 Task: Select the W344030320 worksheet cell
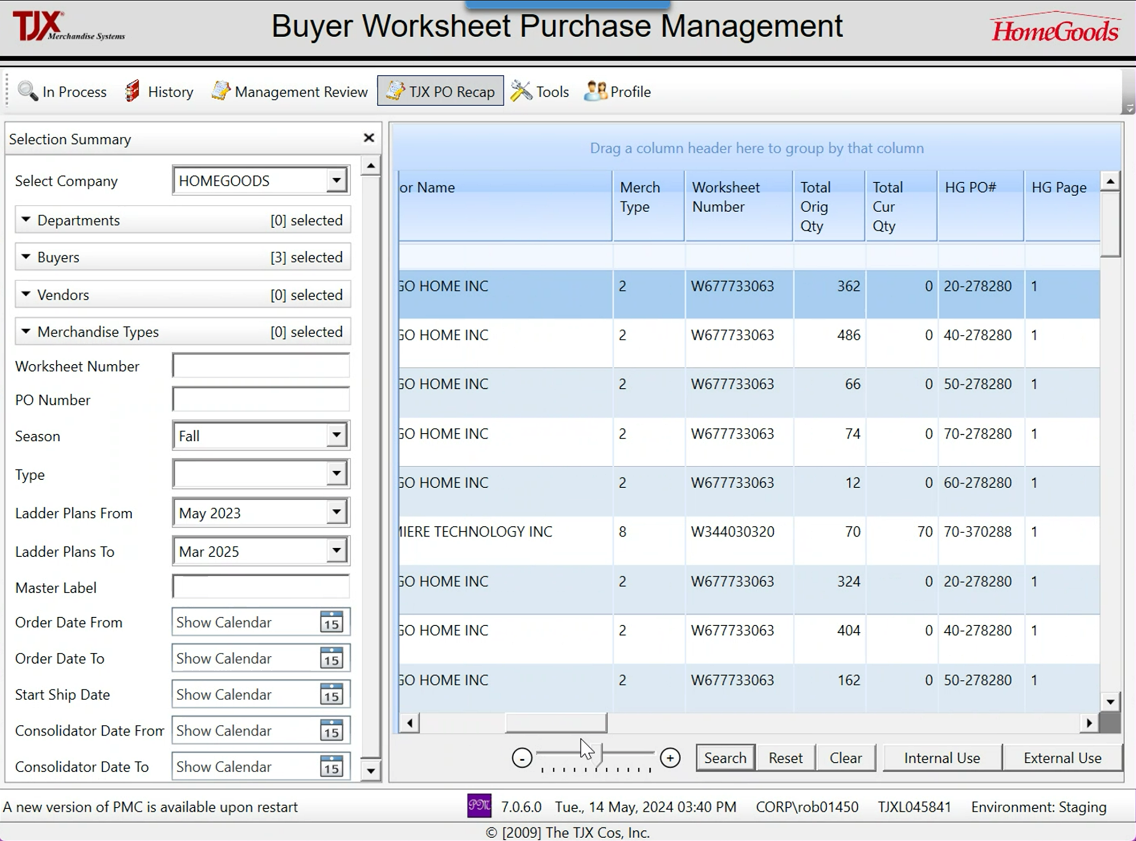coord(739,540)
